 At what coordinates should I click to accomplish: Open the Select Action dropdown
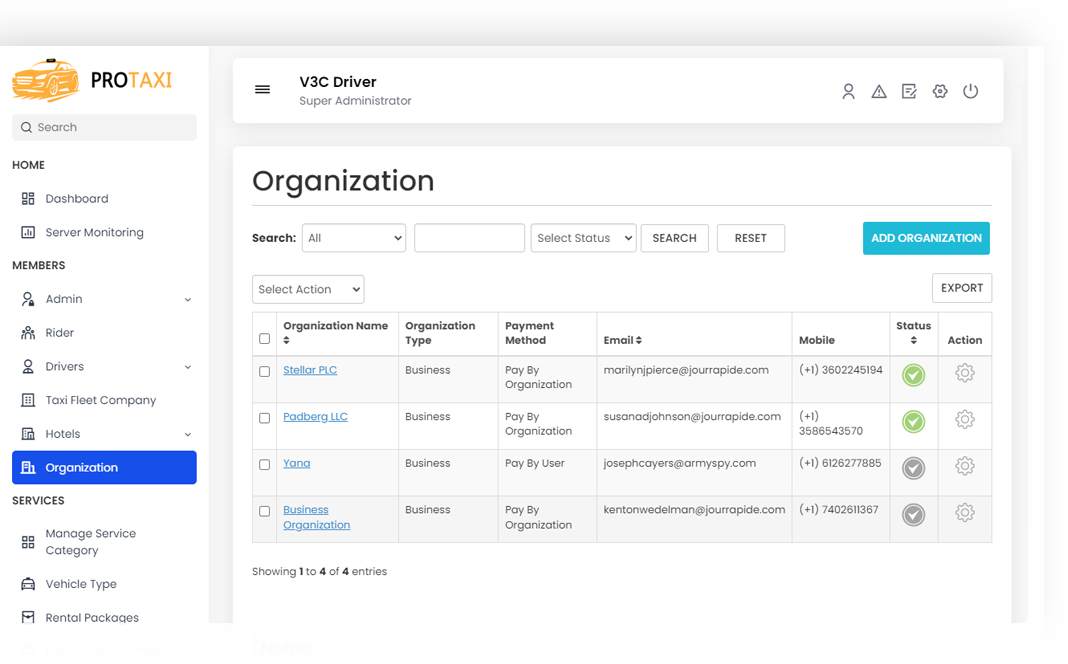[308, 289]
